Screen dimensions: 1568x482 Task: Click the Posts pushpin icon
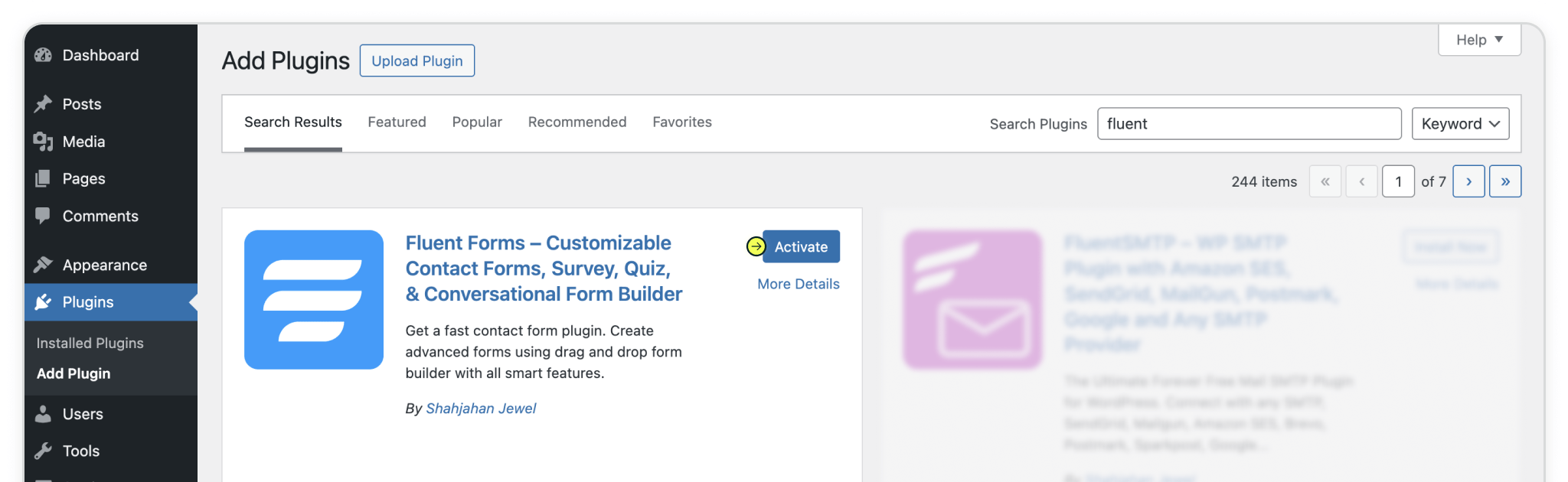[44, 104]
